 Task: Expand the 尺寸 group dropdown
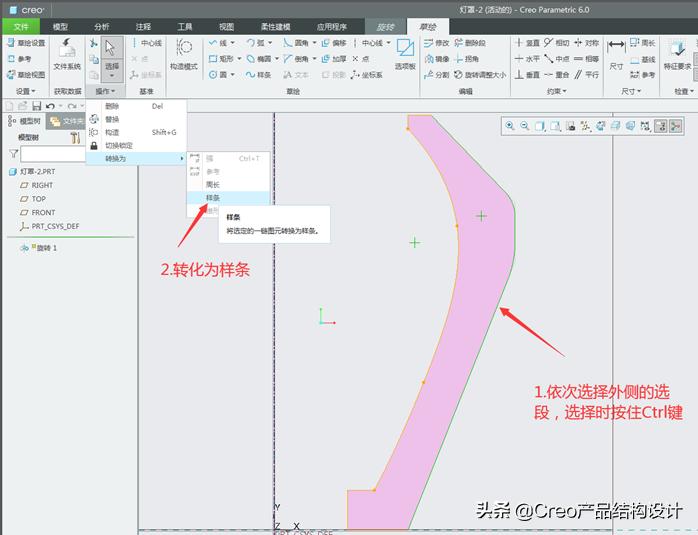point(631,91)
